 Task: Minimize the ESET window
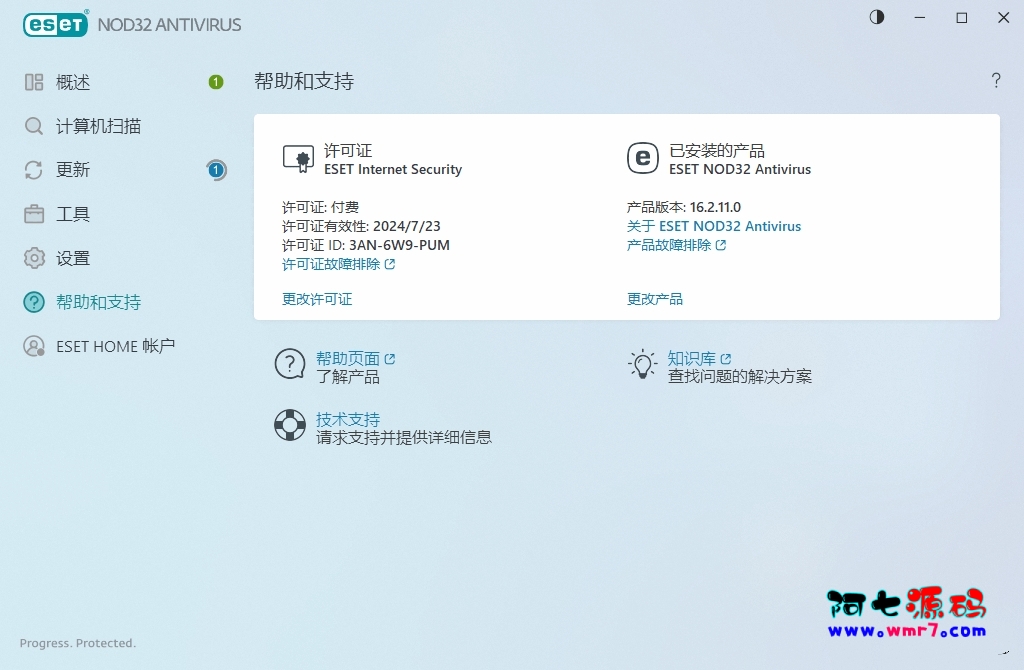coord(920,18)
